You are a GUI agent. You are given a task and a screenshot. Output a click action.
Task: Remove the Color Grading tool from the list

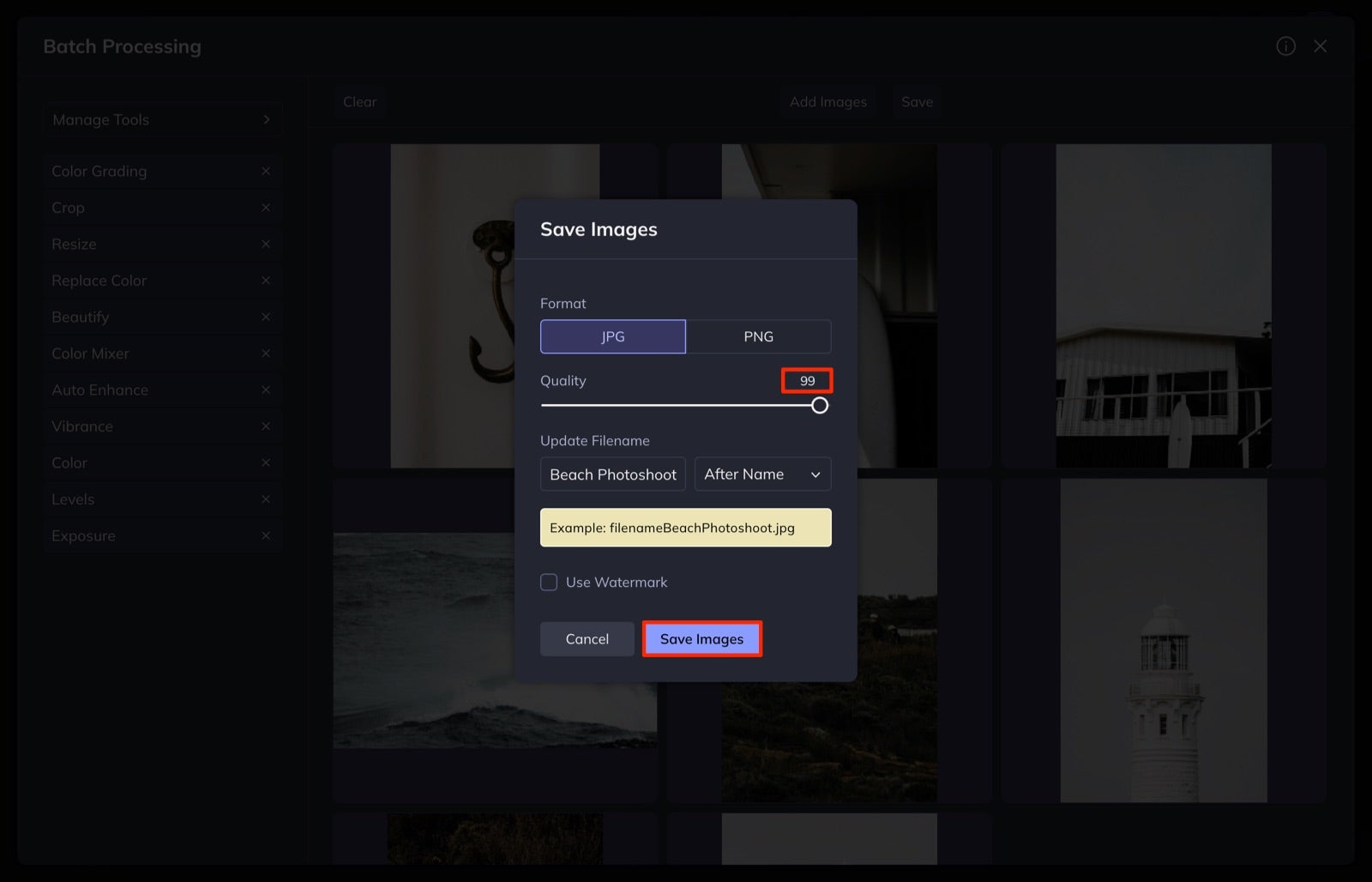tap(266, 171)
